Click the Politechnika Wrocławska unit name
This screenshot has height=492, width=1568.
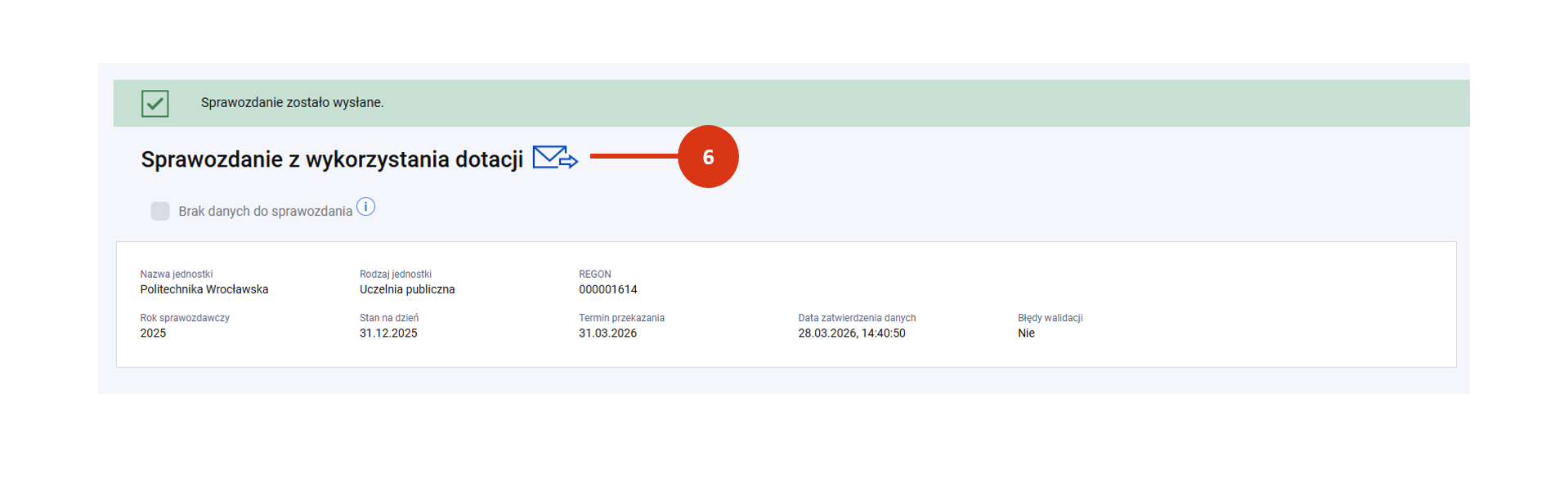point(204,289)
